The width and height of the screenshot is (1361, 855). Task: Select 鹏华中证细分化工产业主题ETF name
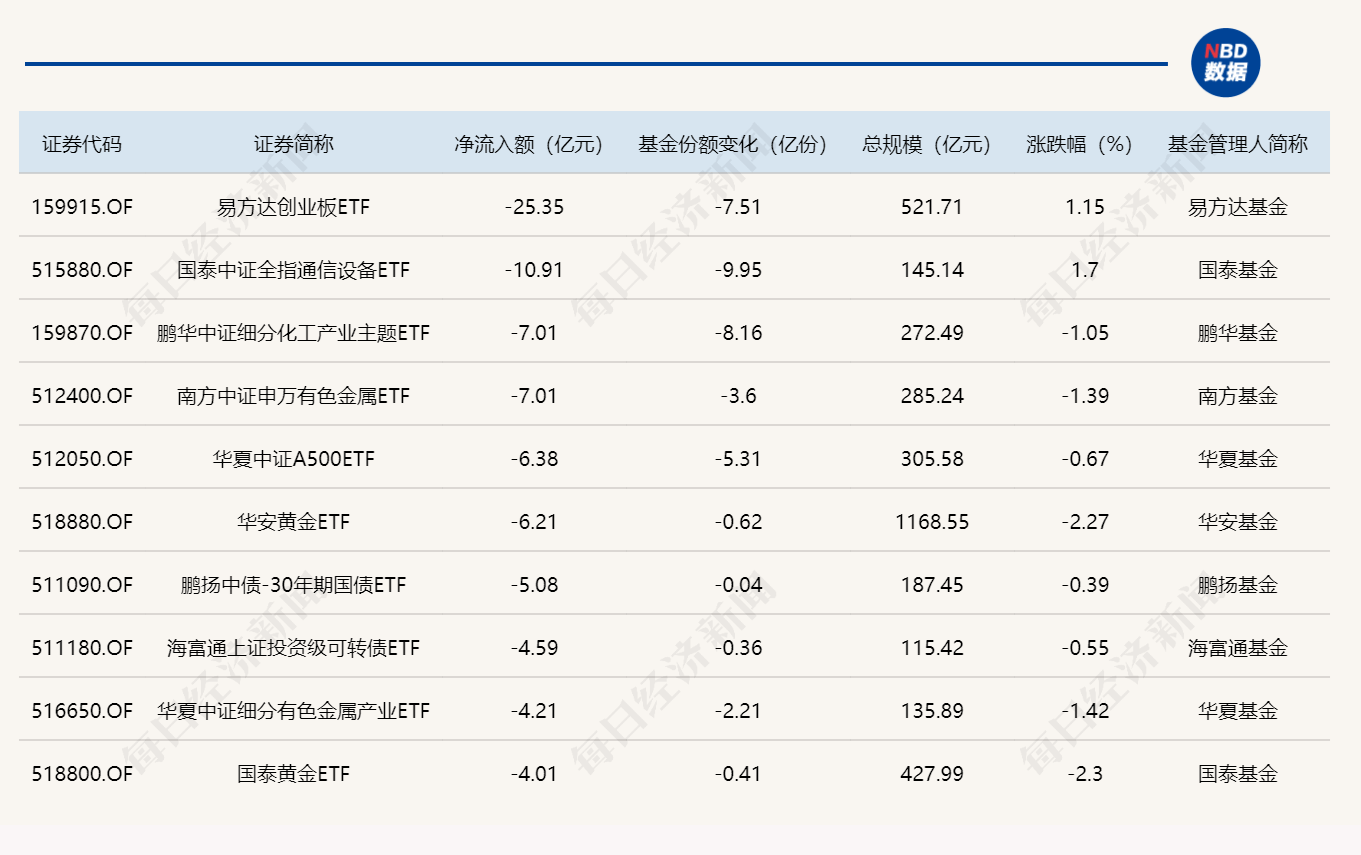click(x=293, y=333)
